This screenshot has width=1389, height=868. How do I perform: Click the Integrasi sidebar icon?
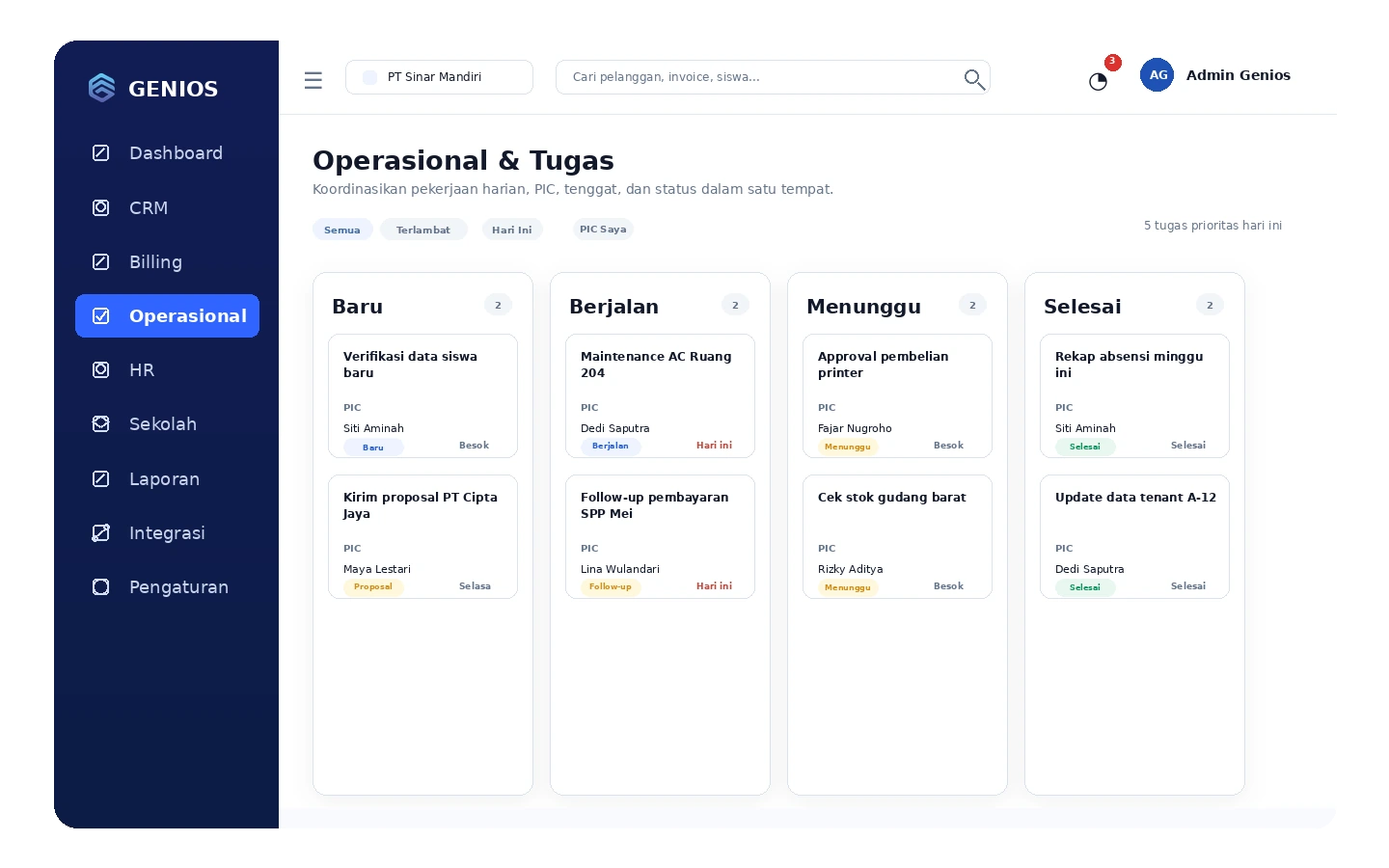click(100, 532)
